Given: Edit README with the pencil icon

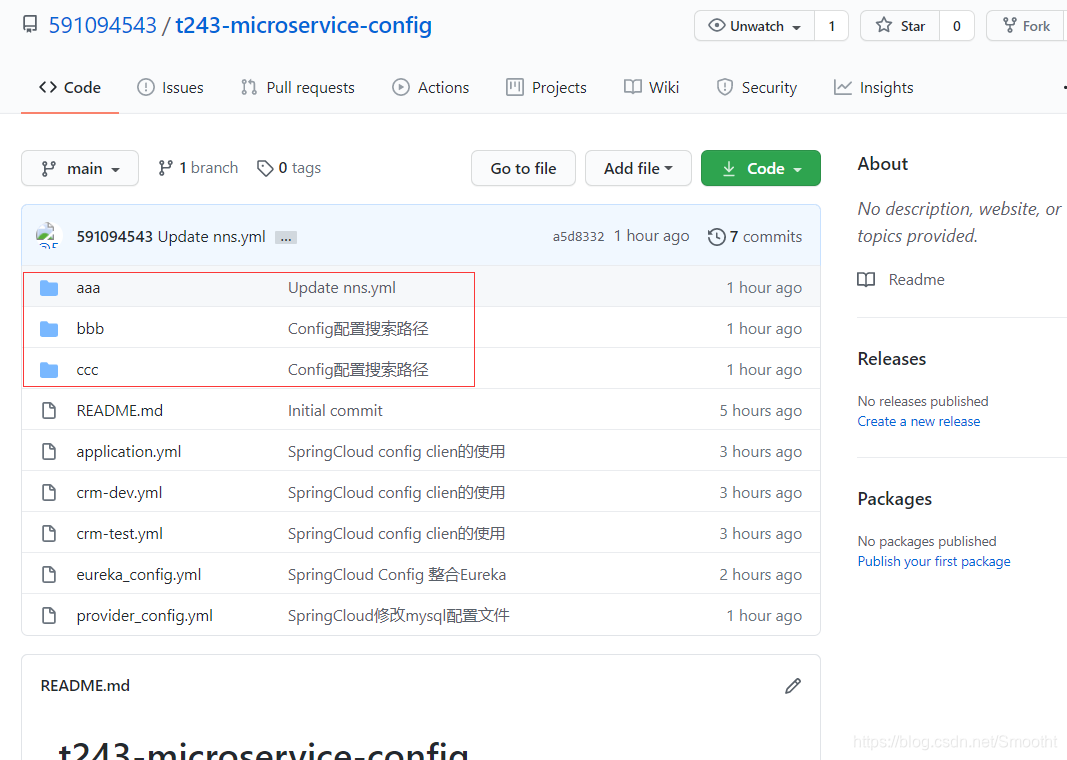Looking at the screenshot, I should click(x=793, y=686).
